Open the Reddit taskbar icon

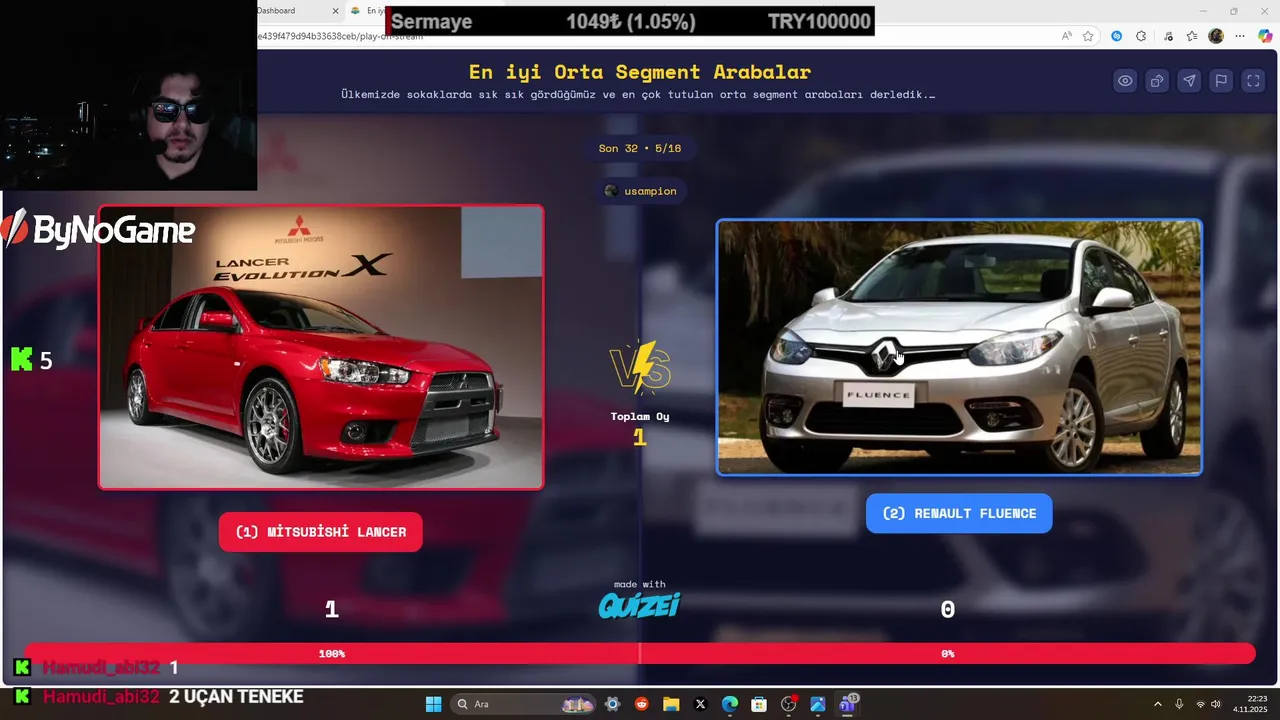(x=642, y=704)
